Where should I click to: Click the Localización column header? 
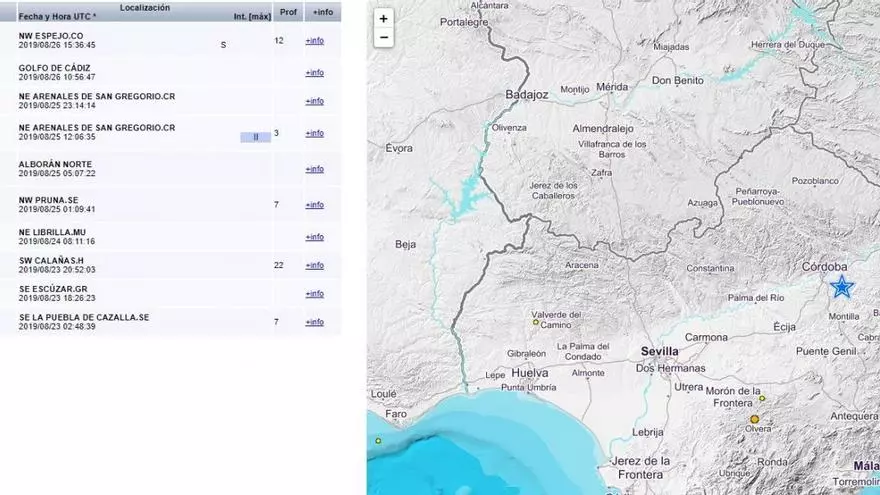click(144, 8)
